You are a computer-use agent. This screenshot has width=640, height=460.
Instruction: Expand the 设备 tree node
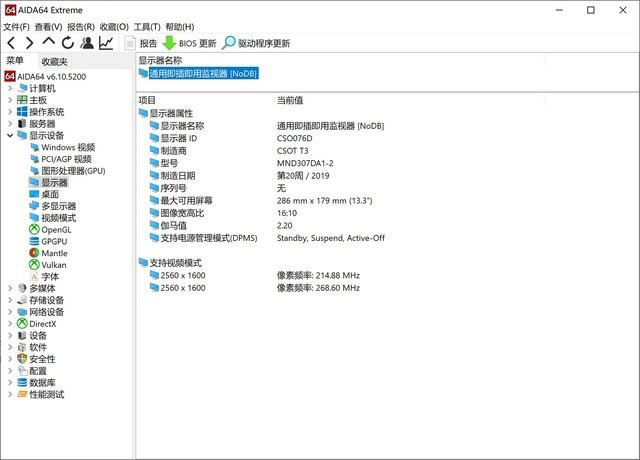tap(10, 336)
